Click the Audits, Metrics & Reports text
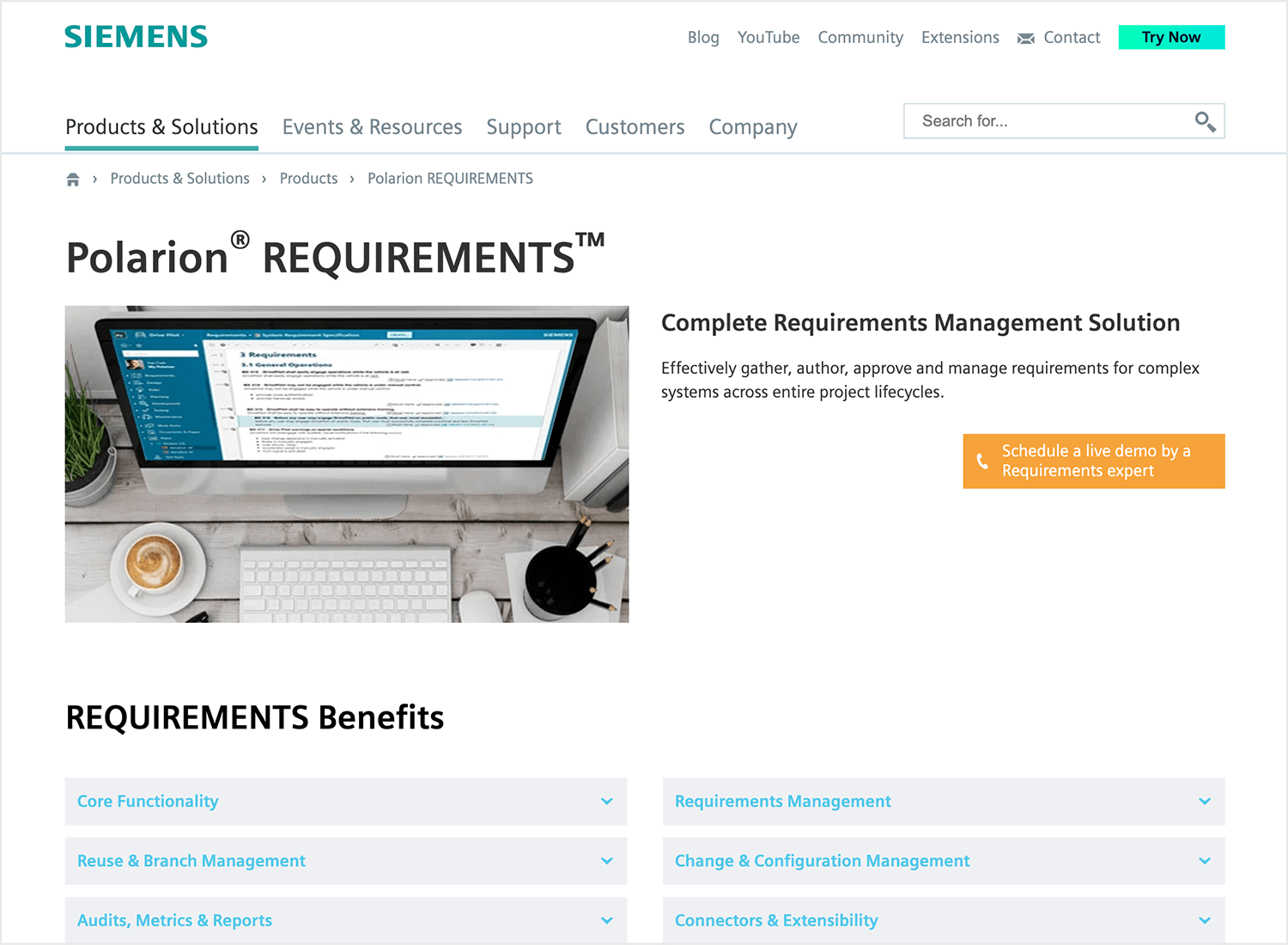 coord(174,920)
